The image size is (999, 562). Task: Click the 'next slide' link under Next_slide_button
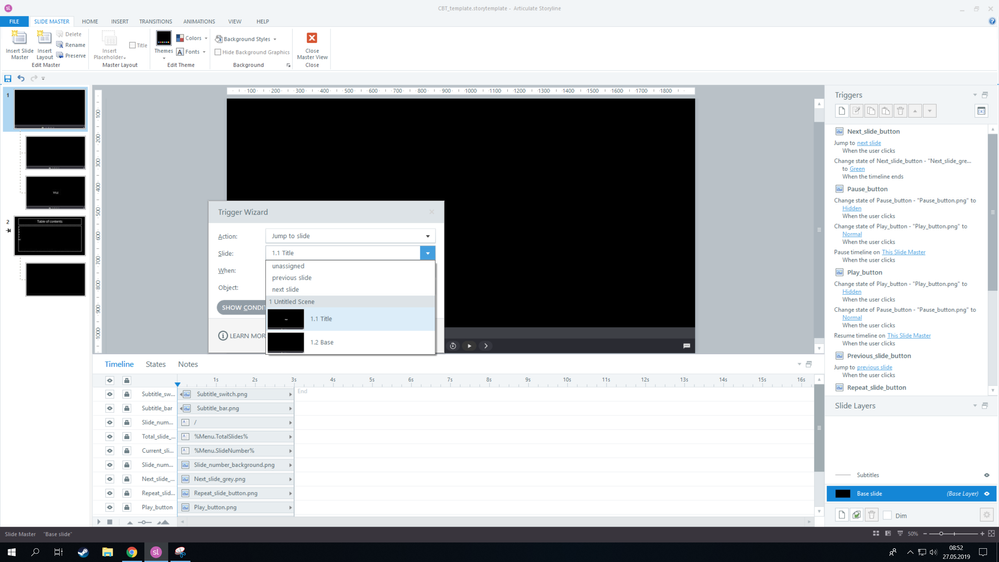(869, 143)
